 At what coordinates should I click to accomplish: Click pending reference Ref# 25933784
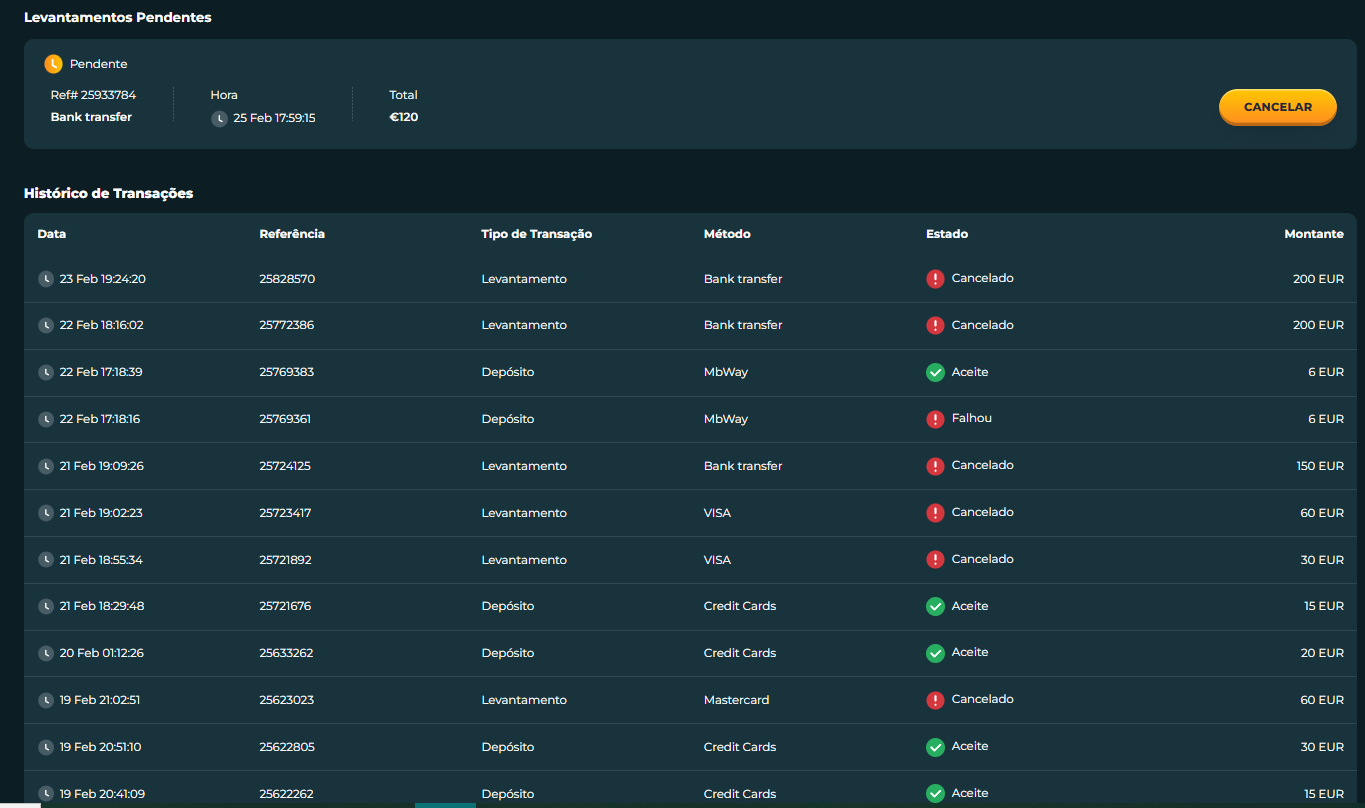tap(93, 95)
